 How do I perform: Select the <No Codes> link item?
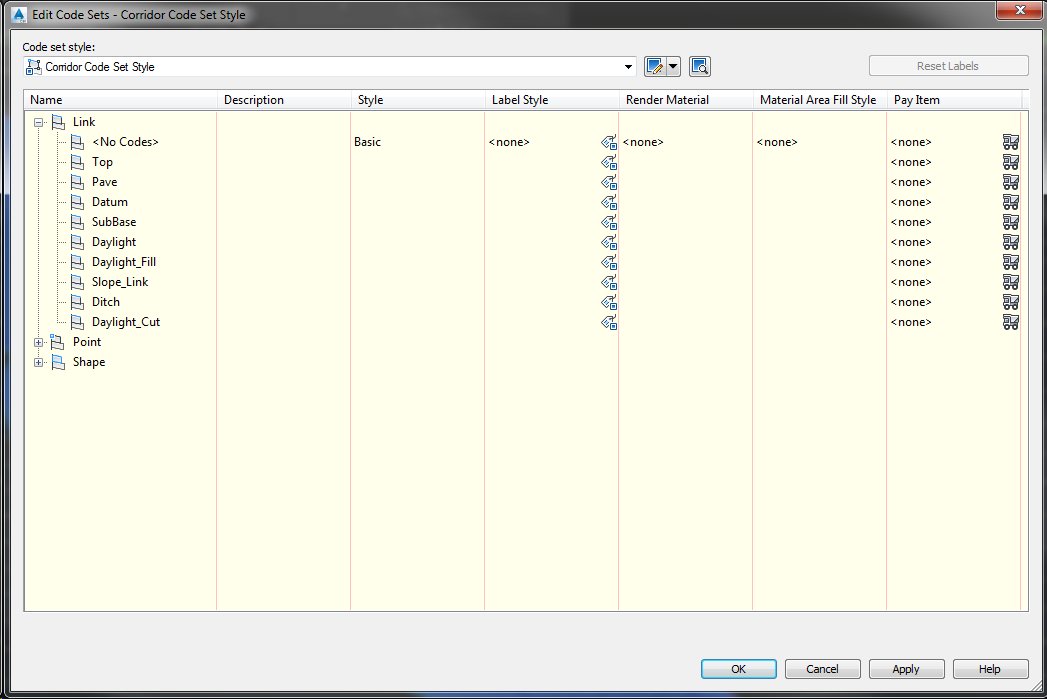(125, 142)
